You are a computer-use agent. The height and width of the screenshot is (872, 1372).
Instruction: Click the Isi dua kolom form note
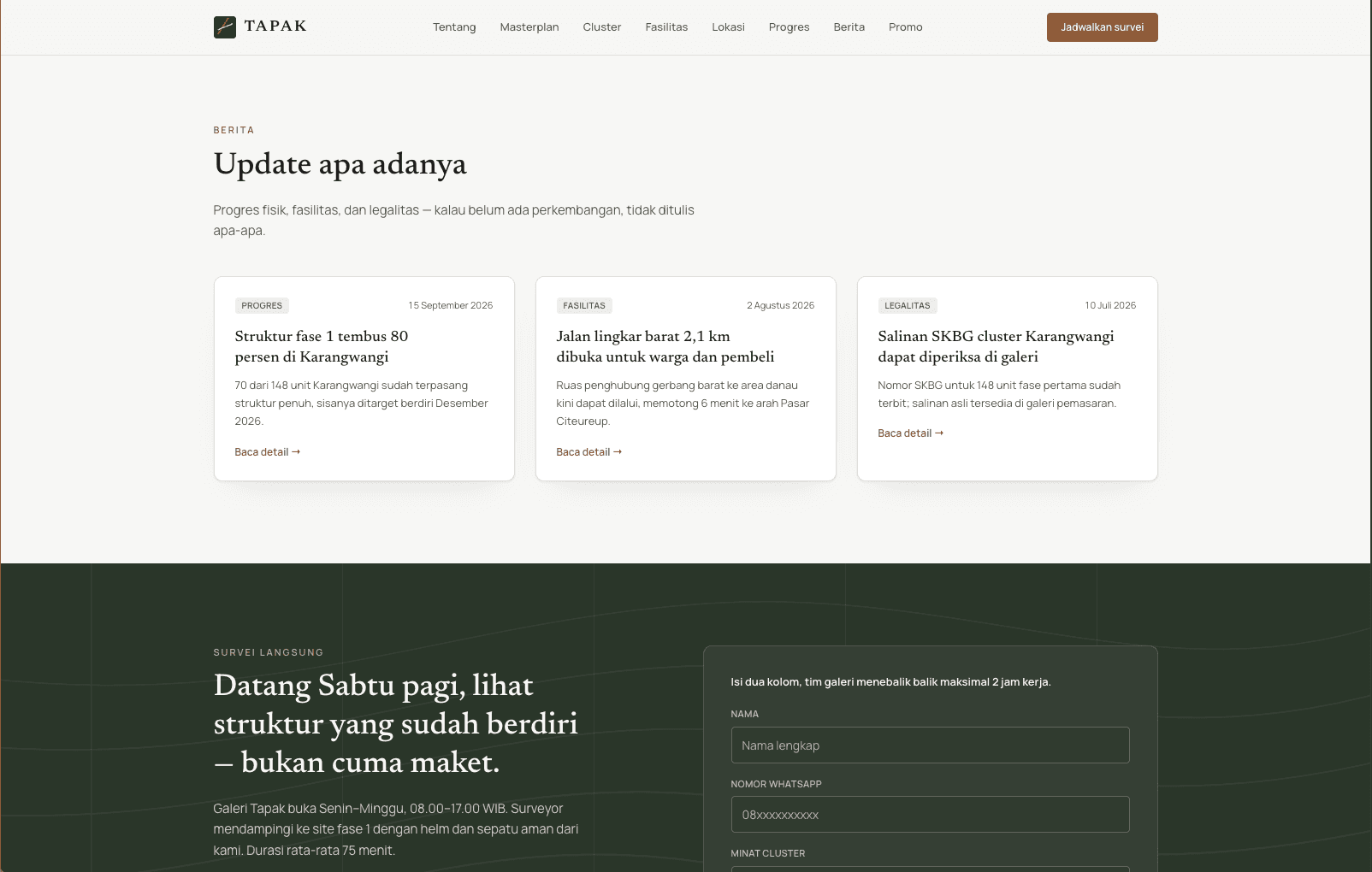[x=891, y=682]
